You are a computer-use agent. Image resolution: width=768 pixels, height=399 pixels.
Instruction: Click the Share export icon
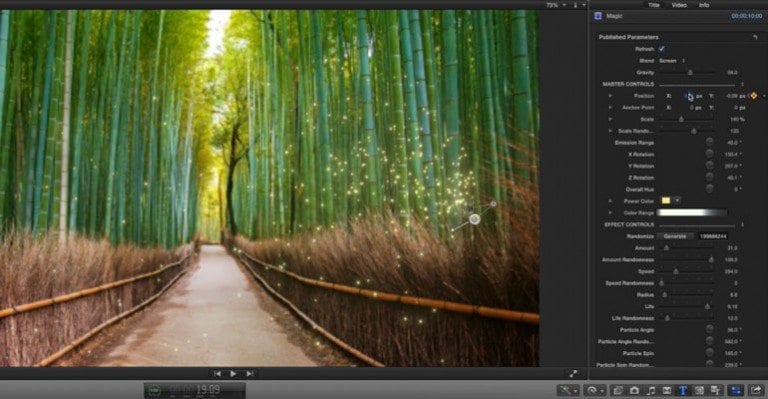(x=756, y=390)
